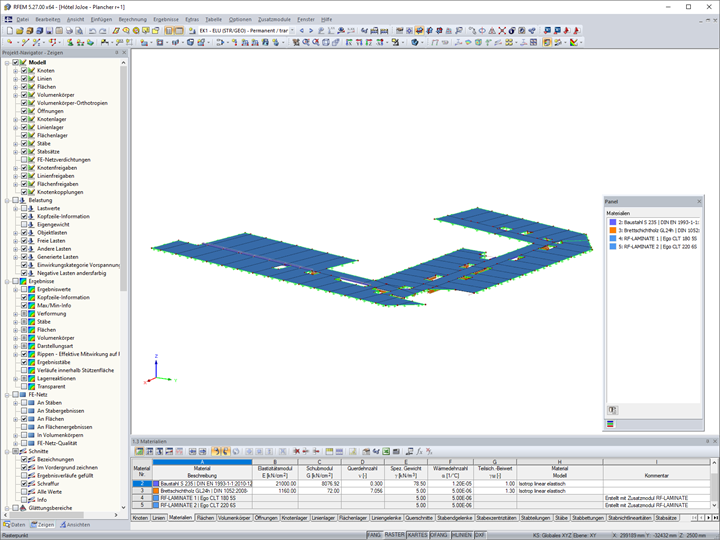Toggle the Knoten checkbox
This screenshot has width=720, height=540.
[x=24, y=70]
